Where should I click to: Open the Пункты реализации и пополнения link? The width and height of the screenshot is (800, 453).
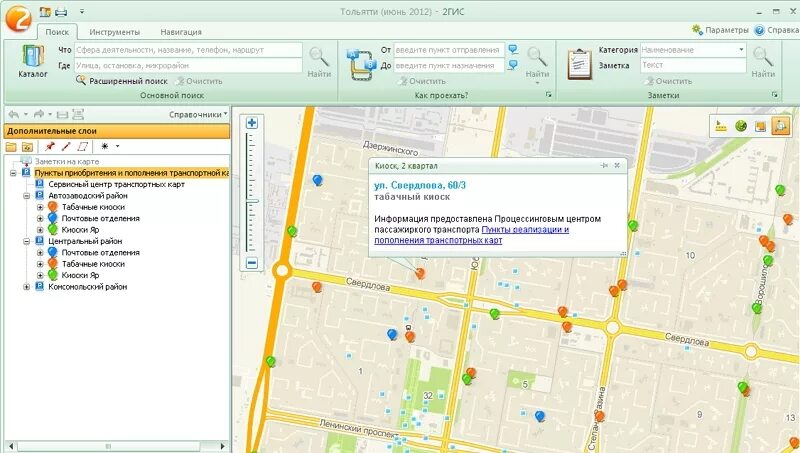(x=471, y=235)
